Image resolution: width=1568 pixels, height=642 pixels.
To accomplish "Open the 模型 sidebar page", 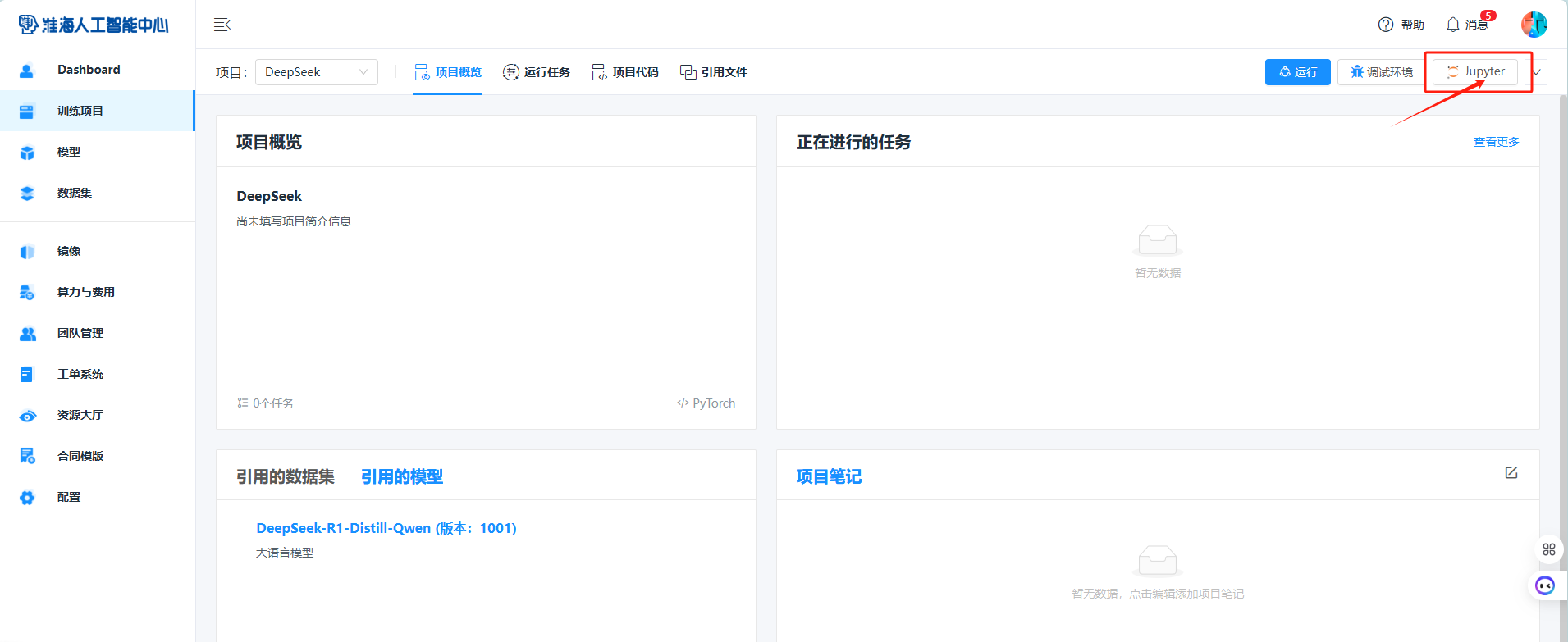I will click(x=69, y=152).
